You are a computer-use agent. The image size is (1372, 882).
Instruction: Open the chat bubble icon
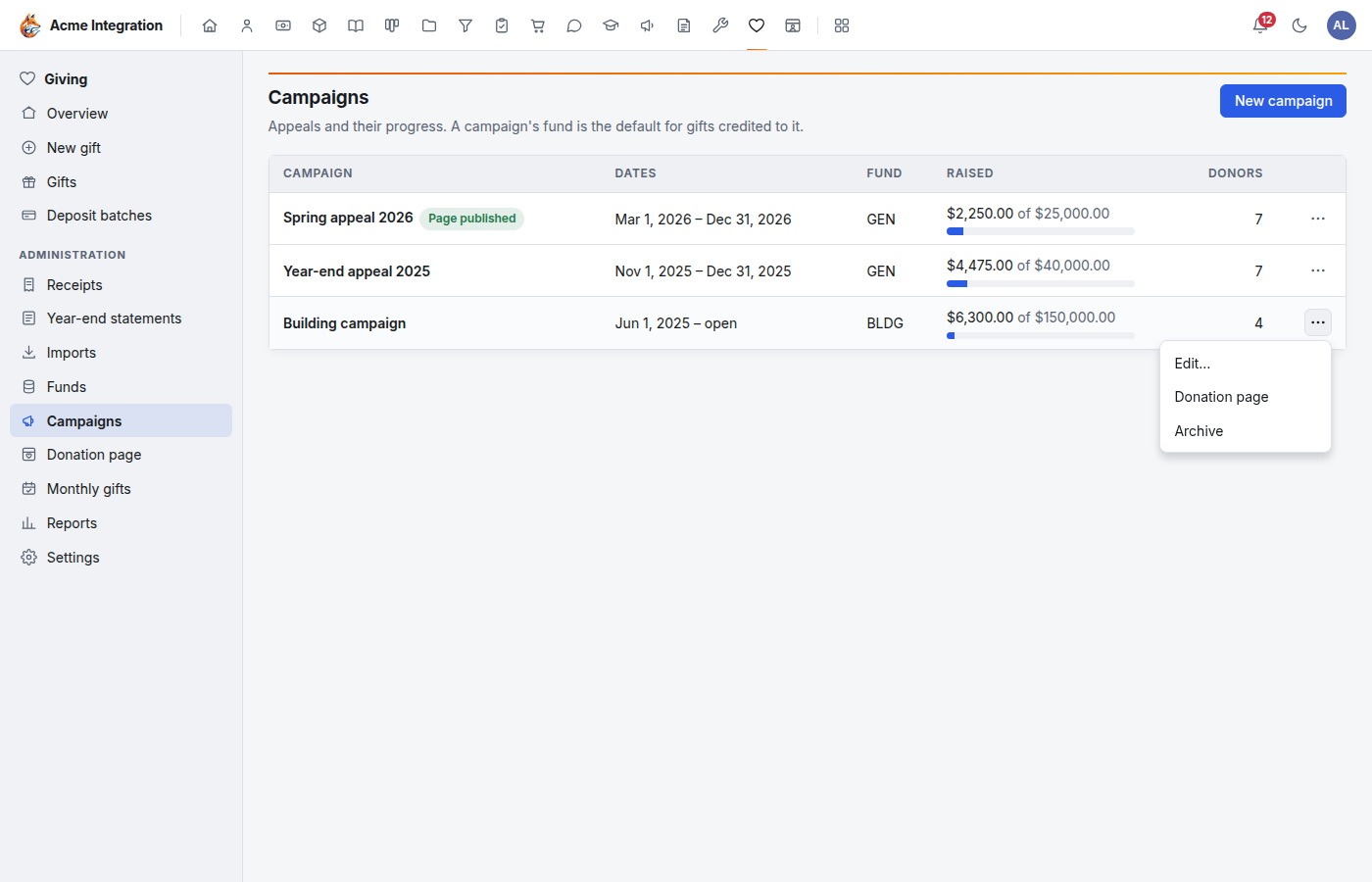574,25
